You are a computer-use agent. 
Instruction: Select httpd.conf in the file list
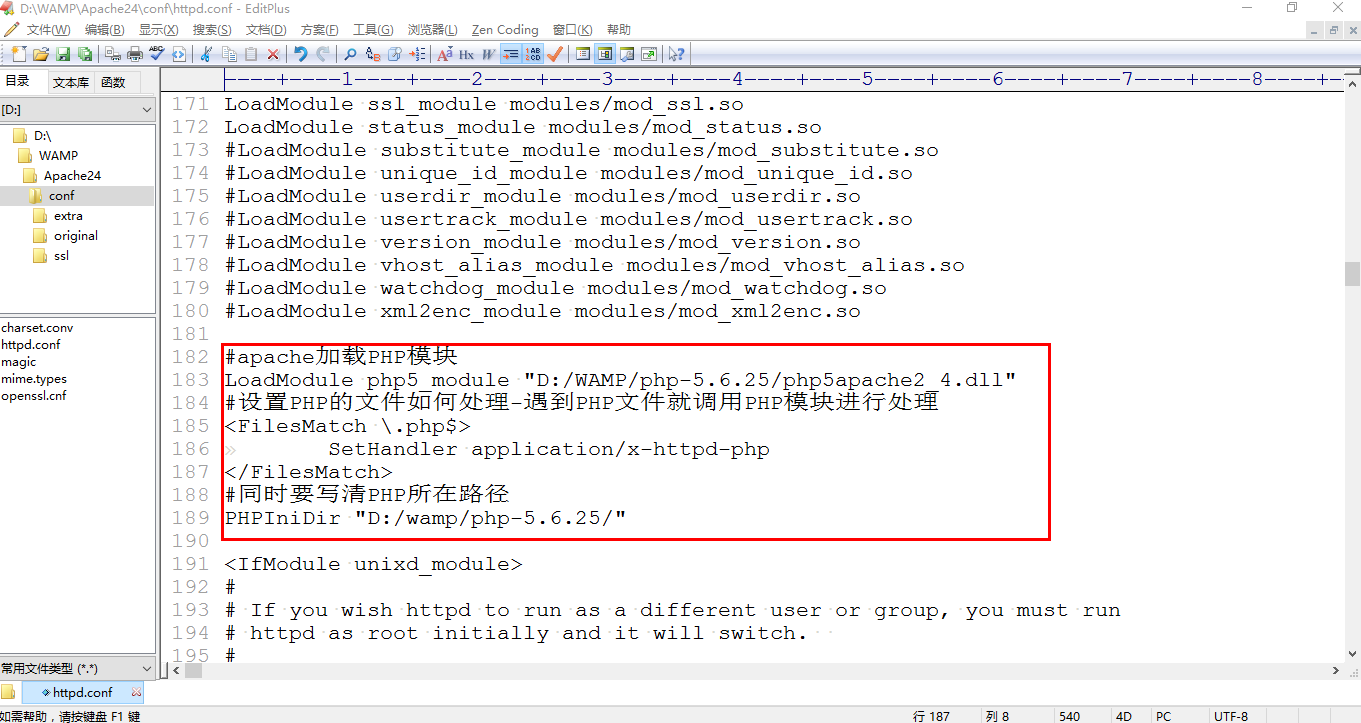(31, 344)
